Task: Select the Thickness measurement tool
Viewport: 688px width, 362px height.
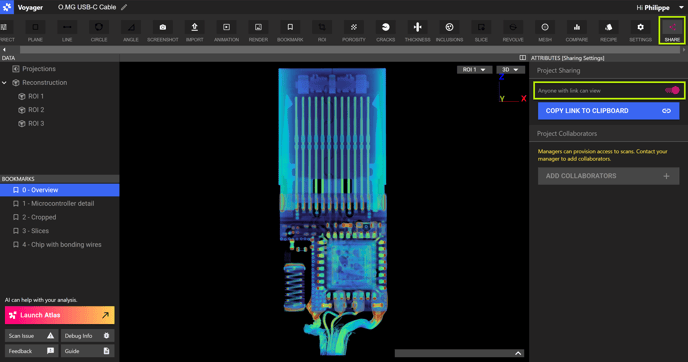Action: coord(417,31)
